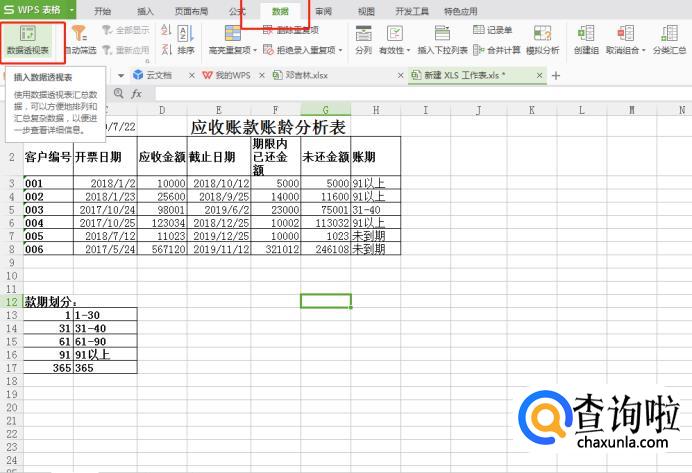Viewport: 692px width, 473px height.
Task: Sort descending with the Z-A arrow icon
Action: tap(166, 49)
